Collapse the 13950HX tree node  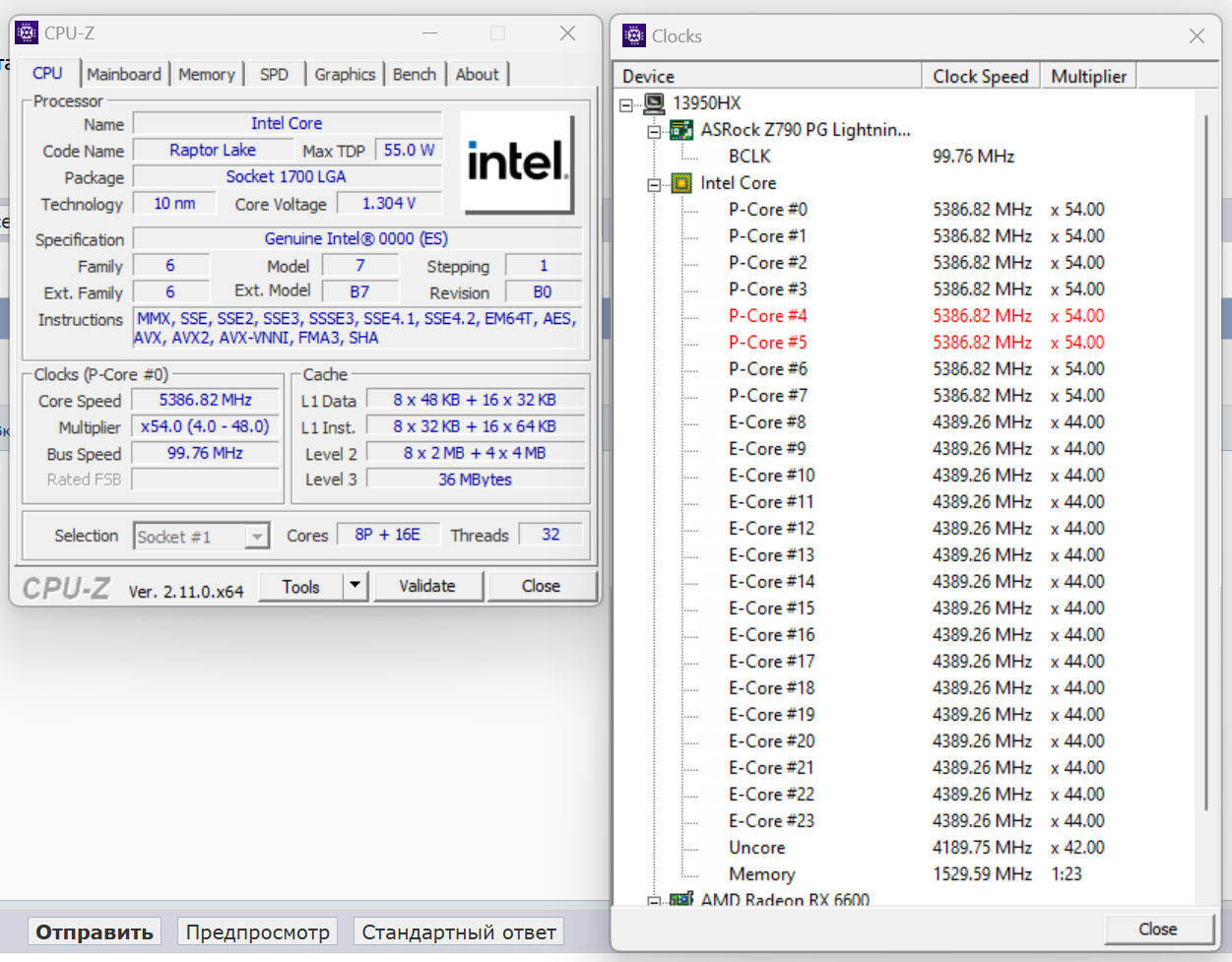(x=626, y=104)
